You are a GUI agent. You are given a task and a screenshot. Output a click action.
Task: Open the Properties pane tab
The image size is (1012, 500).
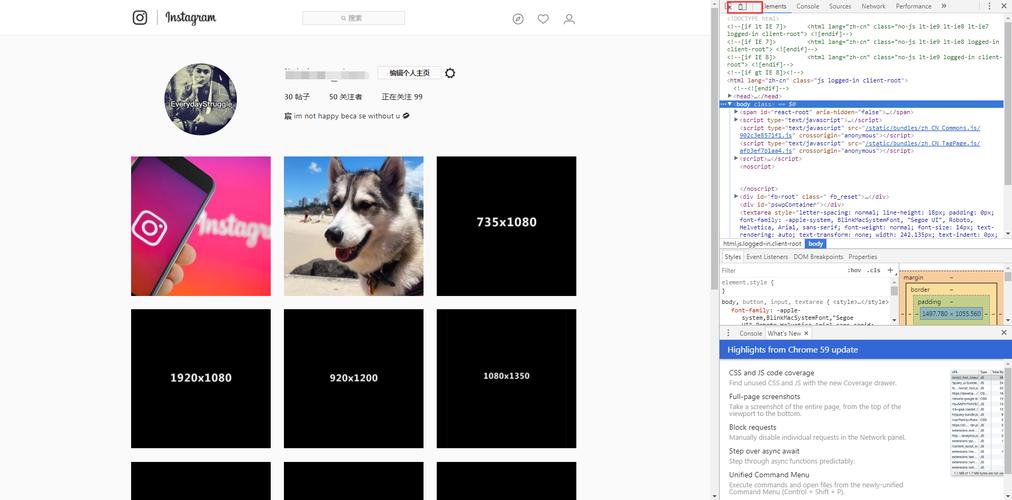862,257
